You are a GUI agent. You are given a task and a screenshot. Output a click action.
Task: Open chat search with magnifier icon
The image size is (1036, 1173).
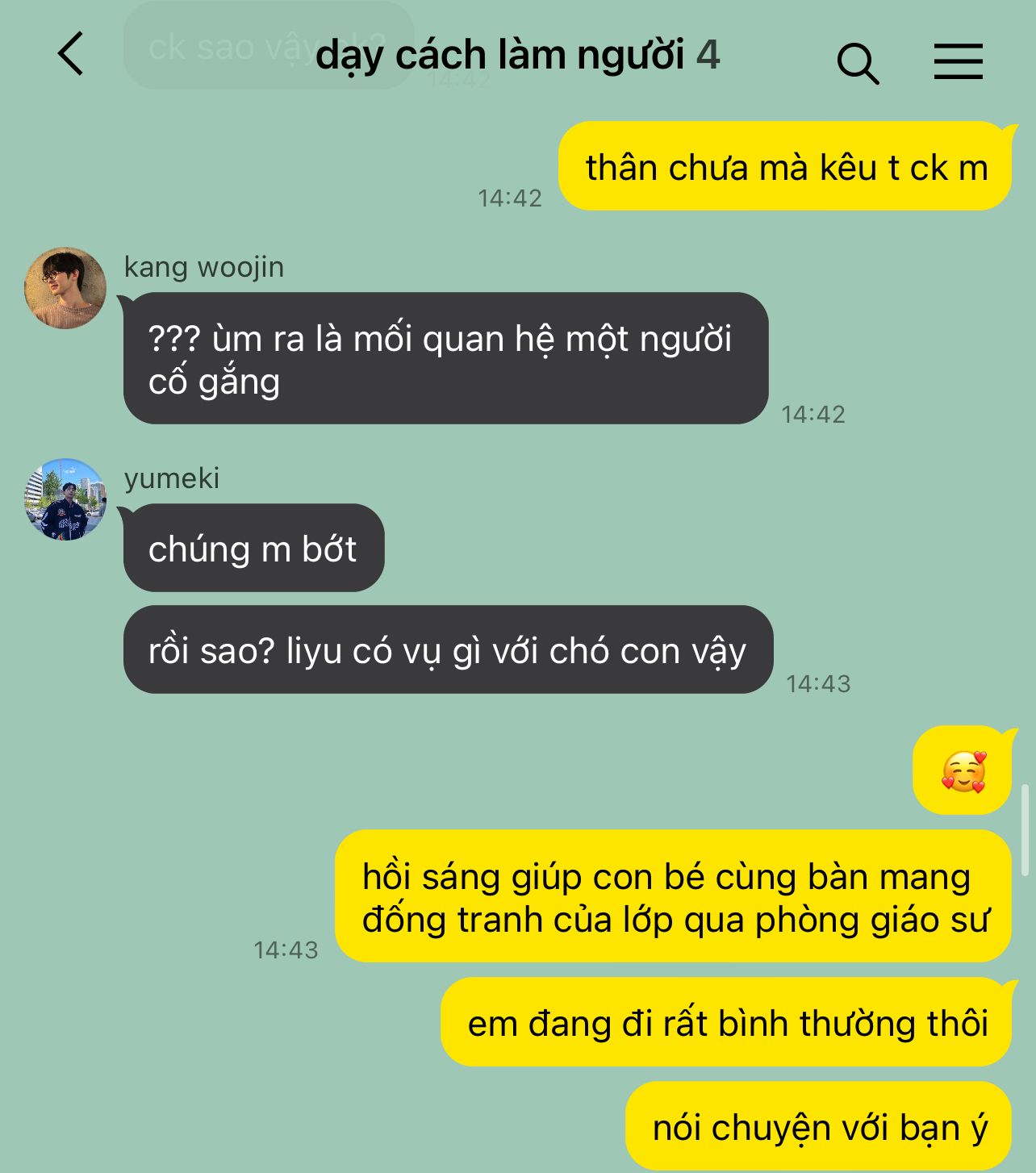(x=858, y=63)
